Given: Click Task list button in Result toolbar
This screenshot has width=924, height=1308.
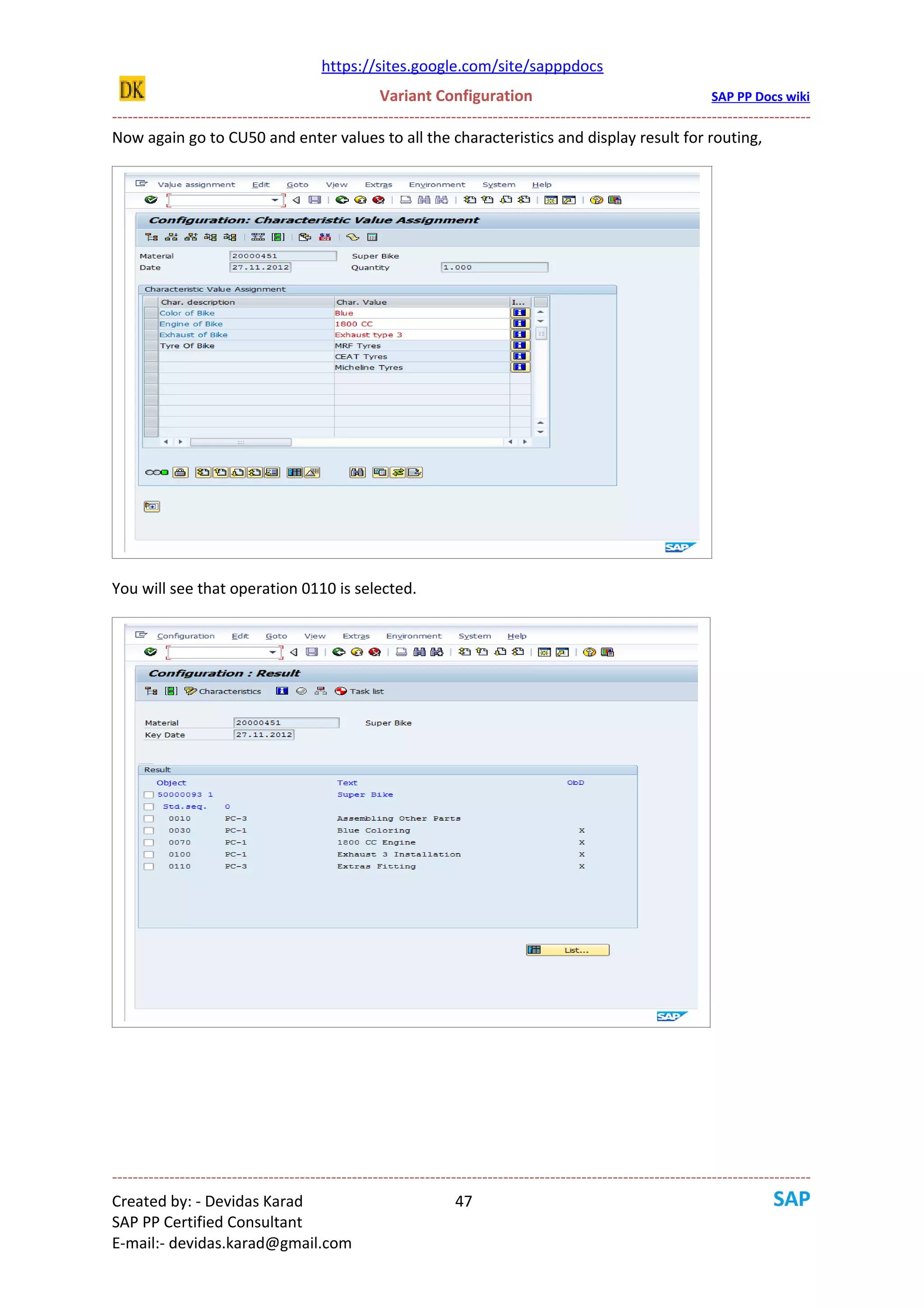Looking at the screenshot, I should click(360, 691).
